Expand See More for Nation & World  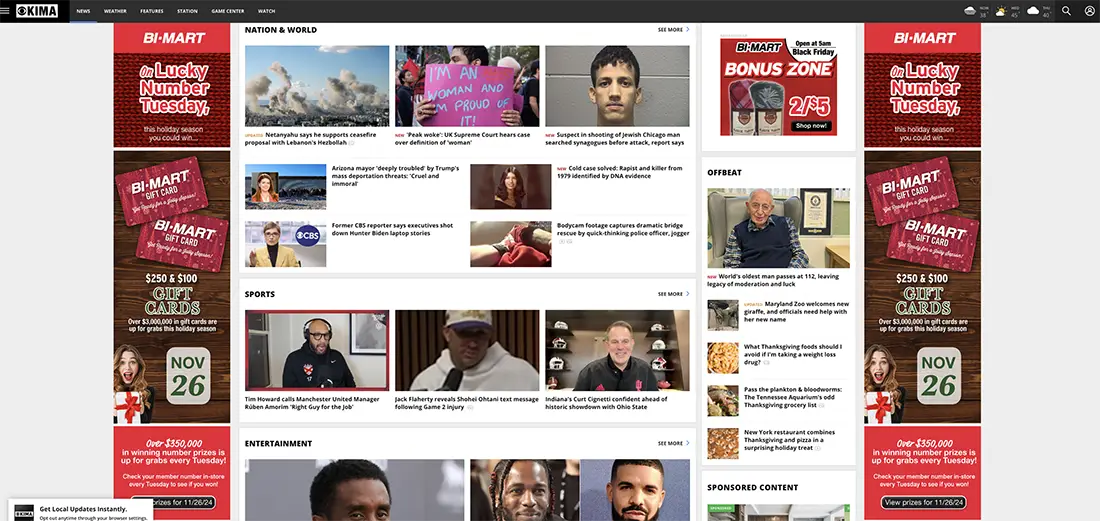point(673,30)
